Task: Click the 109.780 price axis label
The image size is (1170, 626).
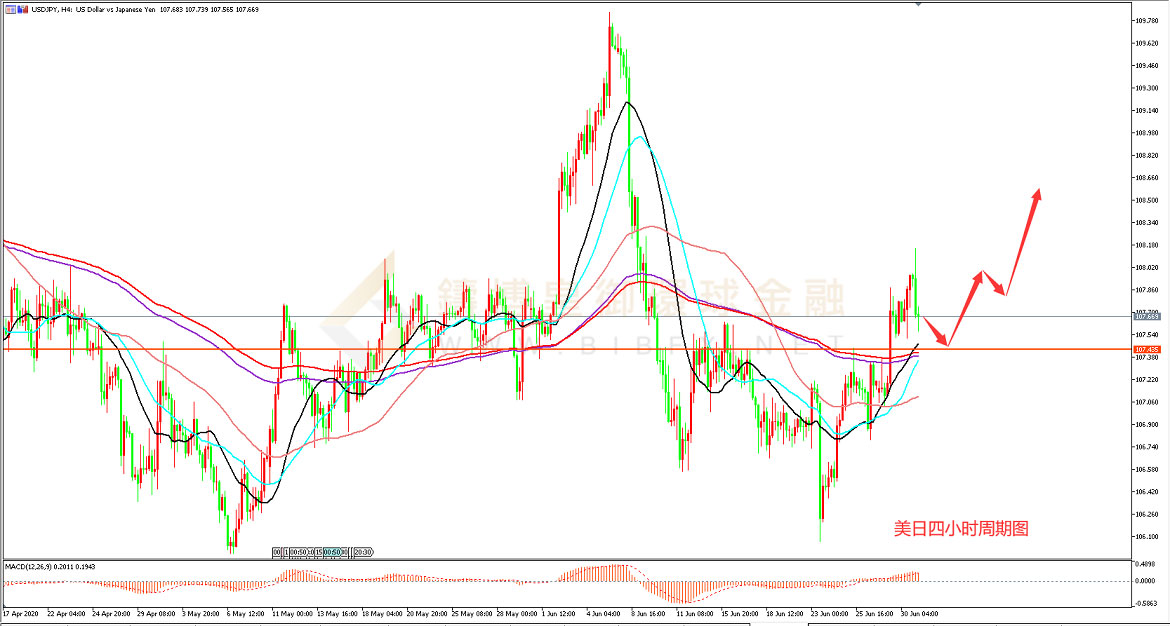Action: click(x=1146, y=20)
